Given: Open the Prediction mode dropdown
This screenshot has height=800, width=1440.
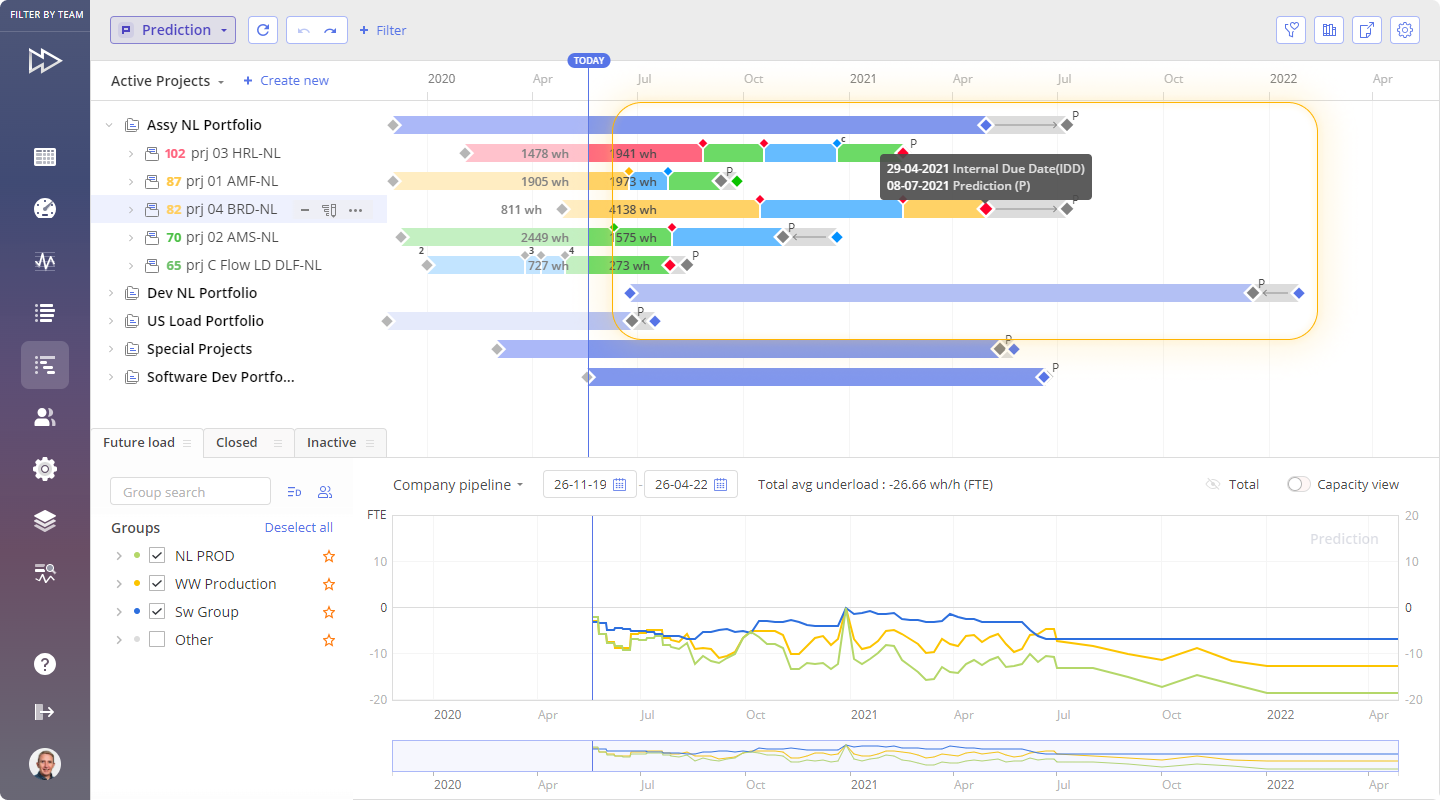Looking at the screenshot, I should coord(173,30).
